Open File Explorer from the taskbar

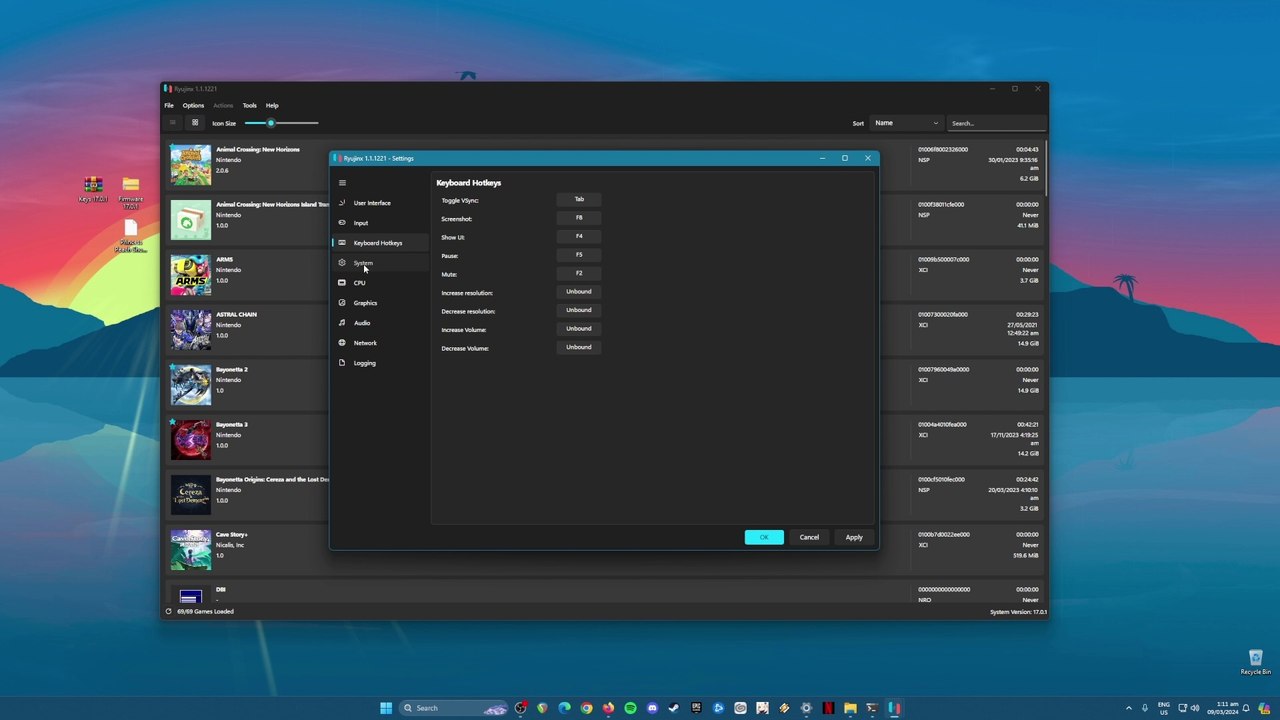coord(850,708)
